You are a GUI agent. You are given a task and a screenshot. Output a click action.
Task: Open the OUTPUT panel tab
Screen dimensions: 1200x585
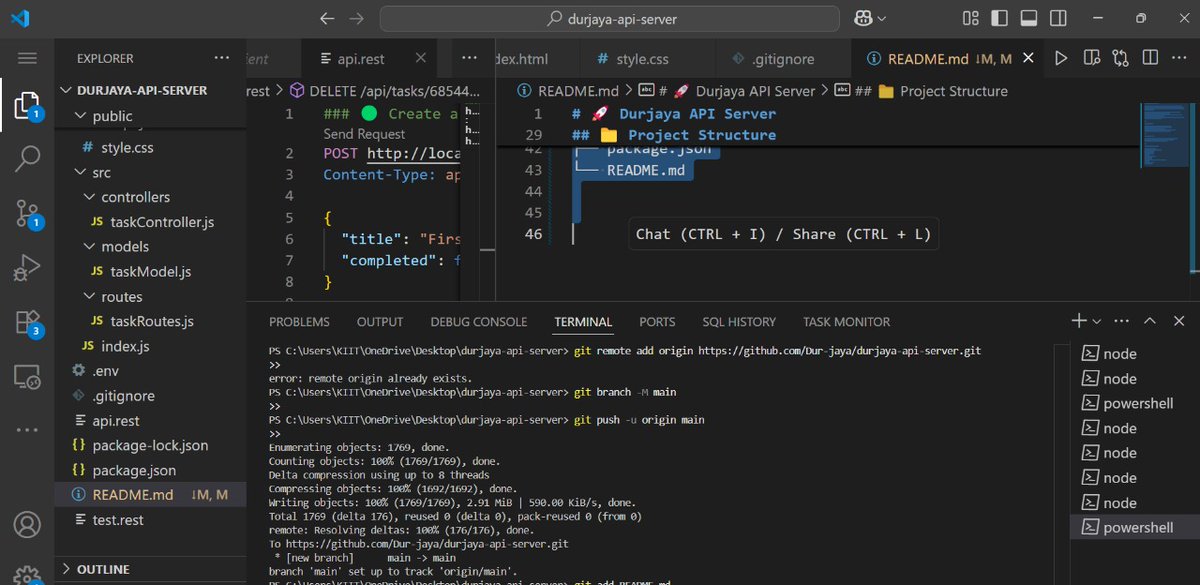point(380,322)
